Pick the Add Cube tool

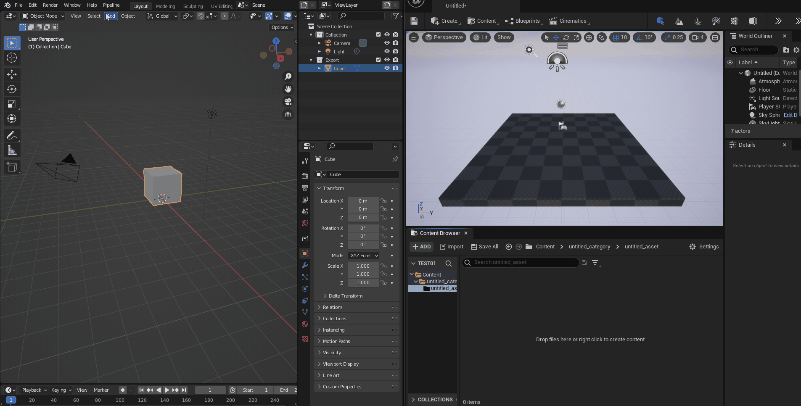[12, 167]
